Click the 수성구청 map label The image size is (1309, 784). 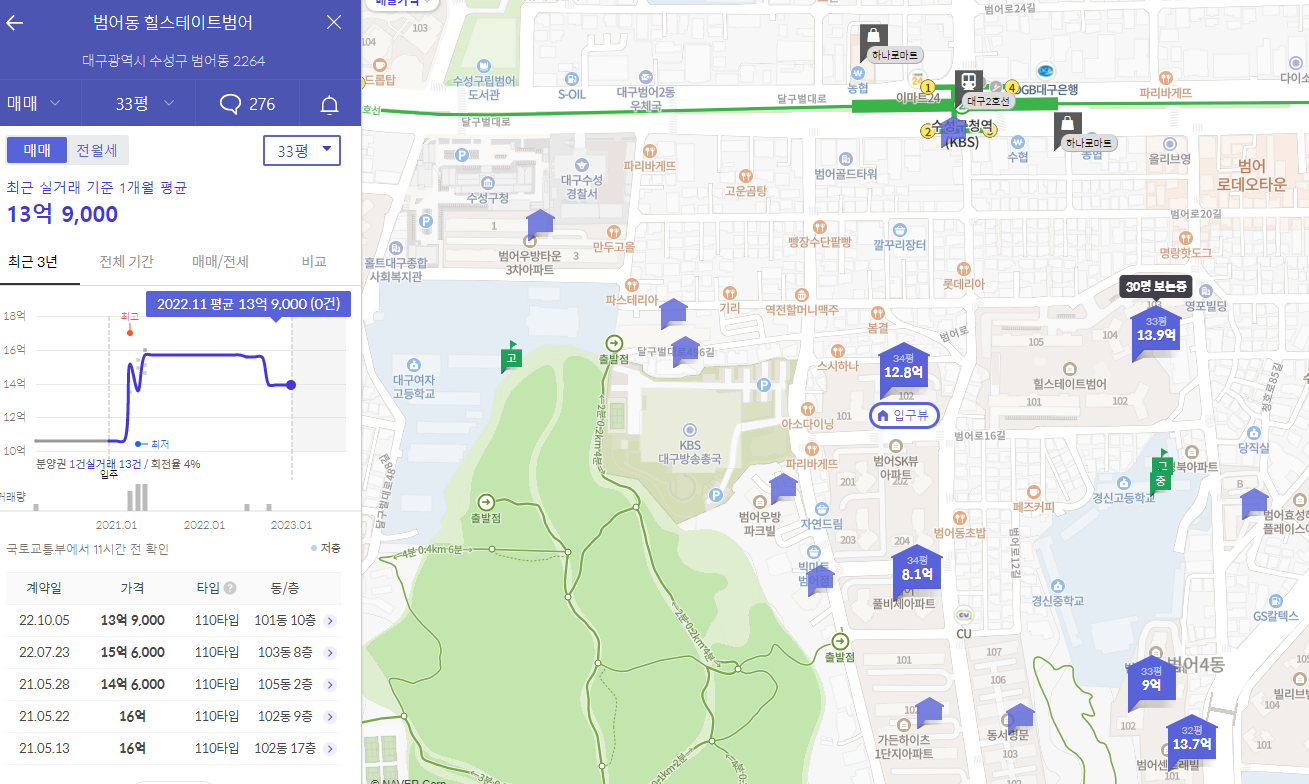pos(489,199)
